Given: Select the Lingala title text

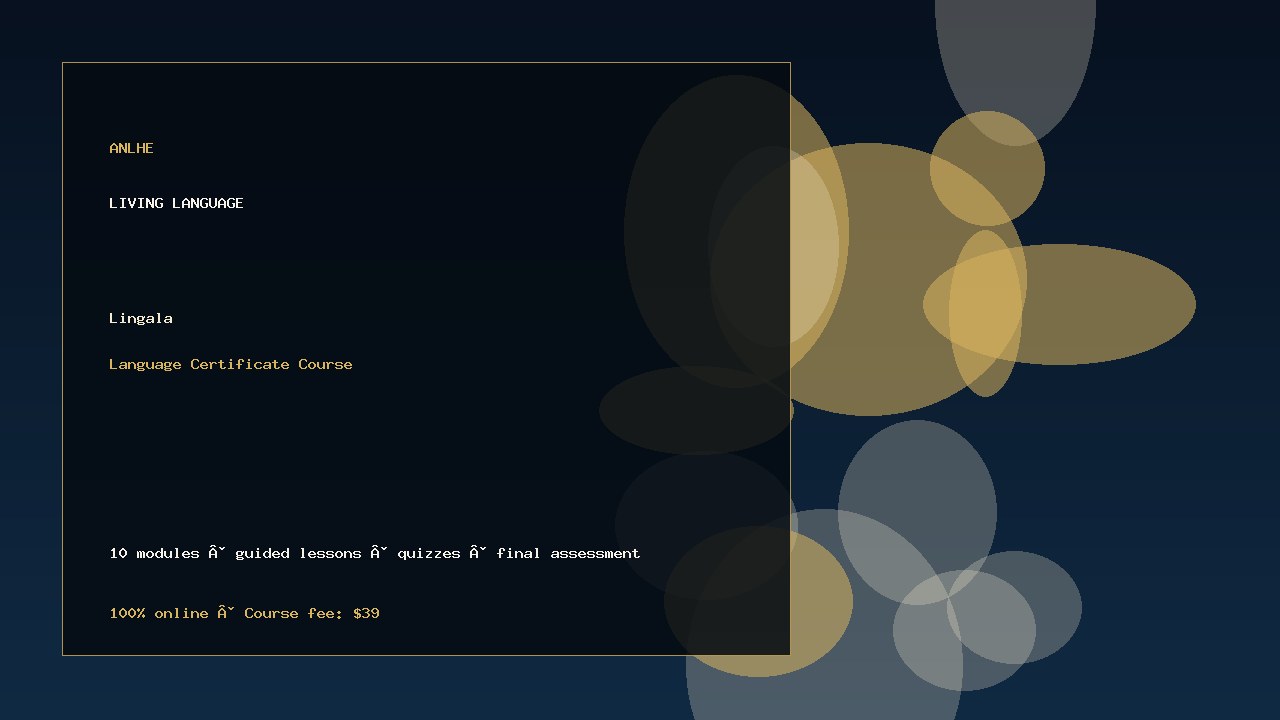Looking at the screenshot, I should pyautogui.click(x=141, y=318).
